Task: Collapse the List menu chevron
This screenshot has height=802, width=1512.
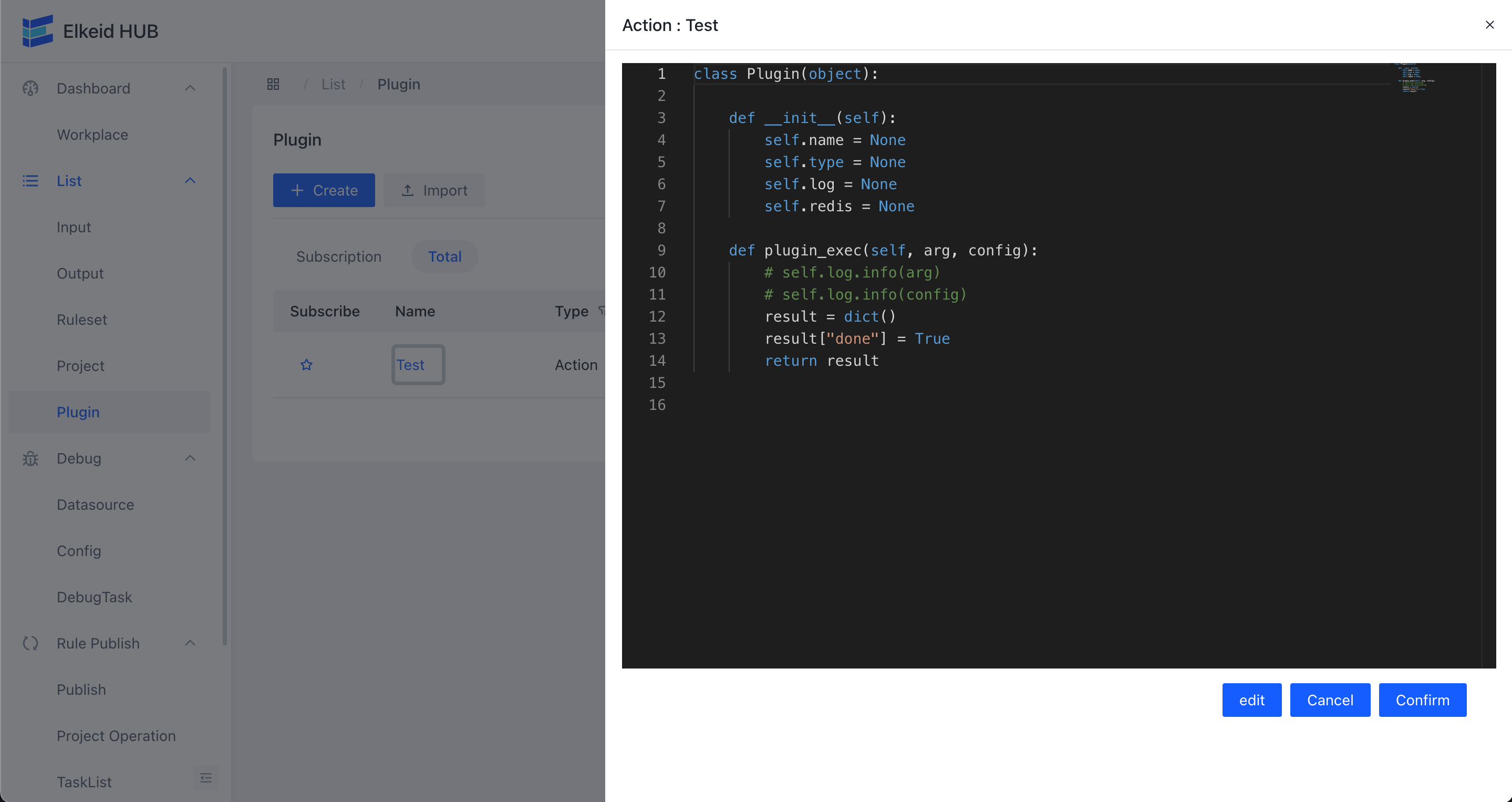Action: point(190,181)
